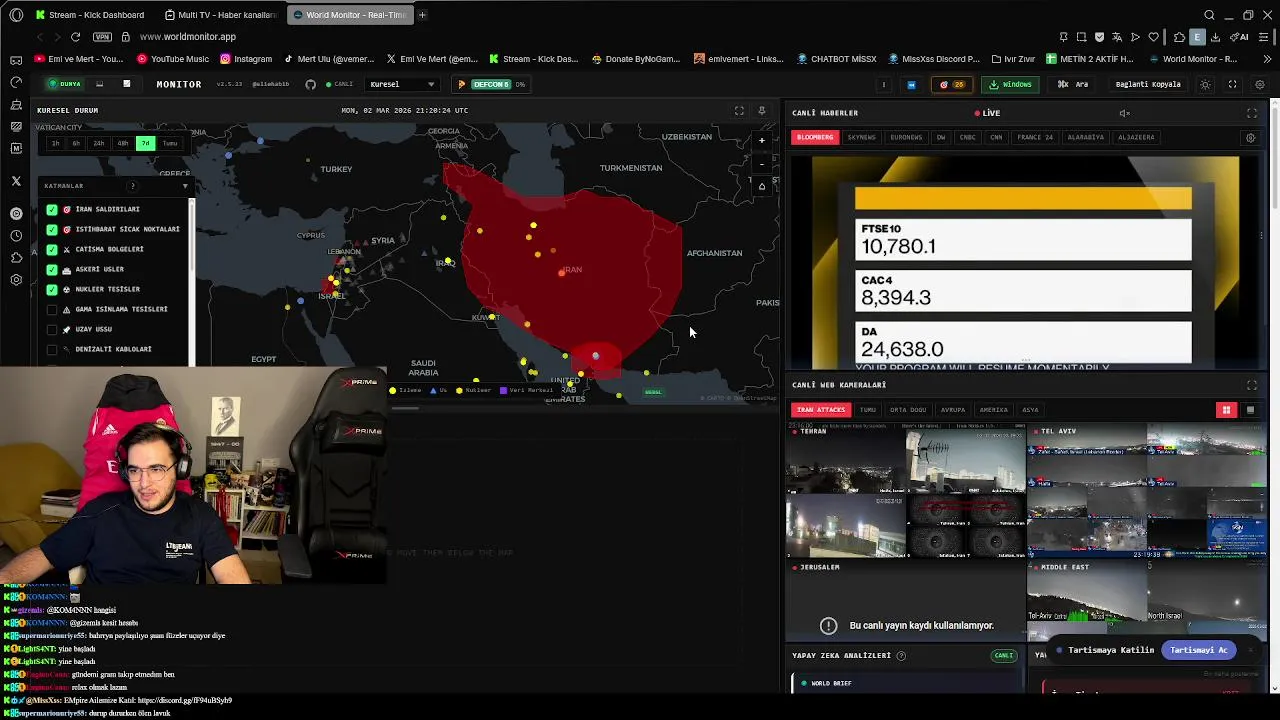Toggle light theme sun icon
The height and width of the screenshot is (720, 1280).
tap(1205, 84)
